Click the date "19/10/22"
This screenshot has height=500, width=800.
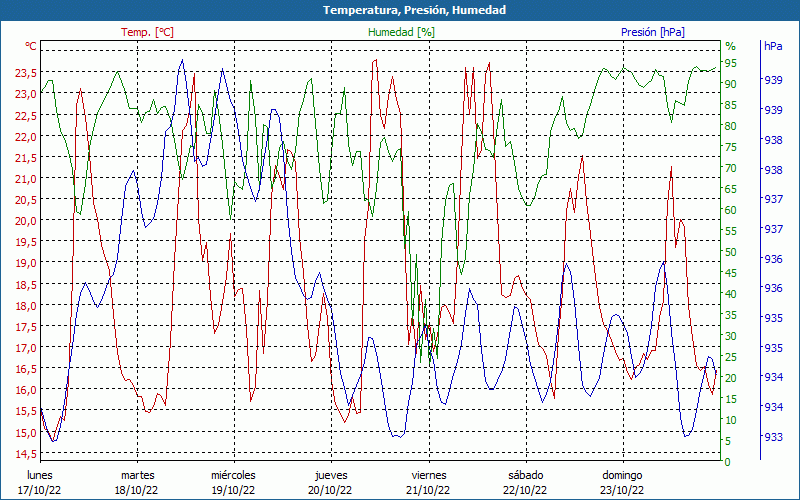point(233,491)
